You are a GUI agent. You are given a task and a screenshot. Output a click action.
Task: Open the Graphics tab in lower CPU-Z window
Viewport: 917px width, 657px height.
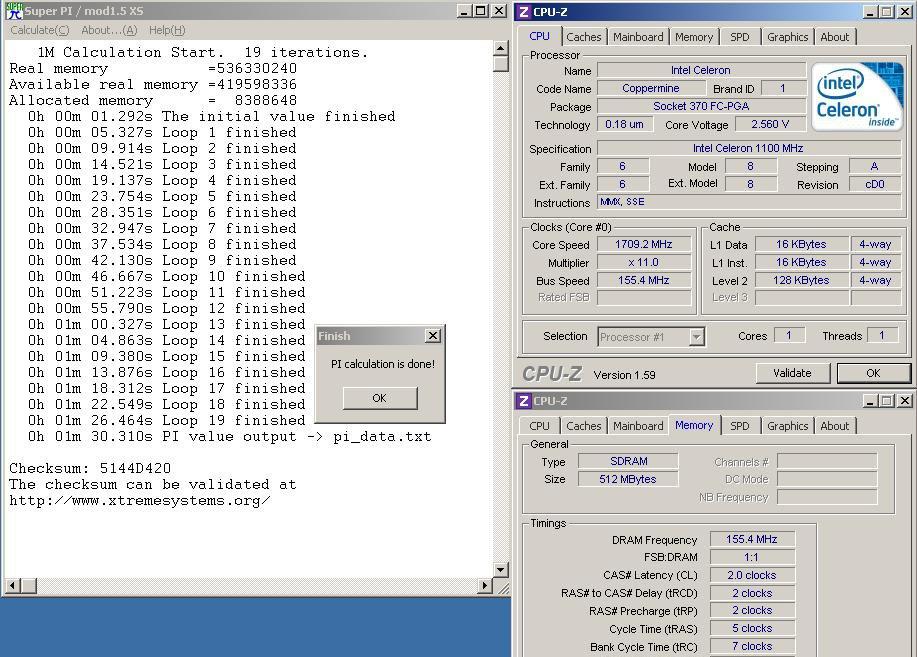pyautogui.click(x=788, y=426)
